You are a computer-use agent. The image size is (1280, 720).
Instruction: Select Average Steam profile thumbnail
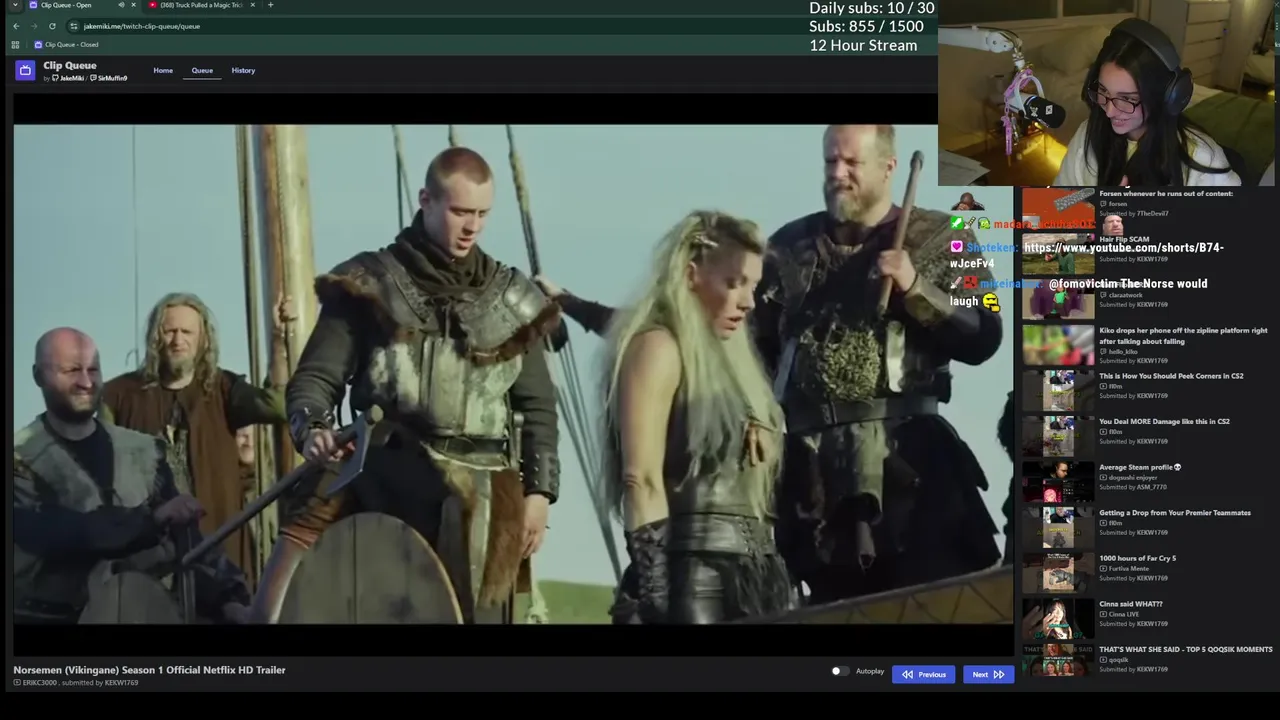click(1058, 481)
